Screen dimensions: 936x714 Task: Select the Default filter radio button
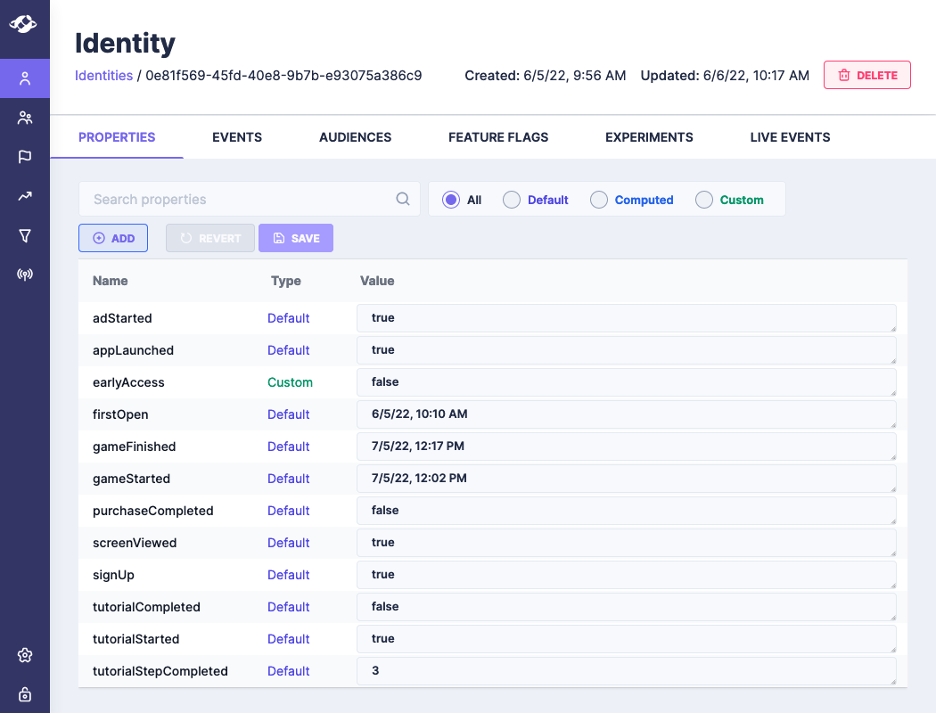click(x=511, y=200)
